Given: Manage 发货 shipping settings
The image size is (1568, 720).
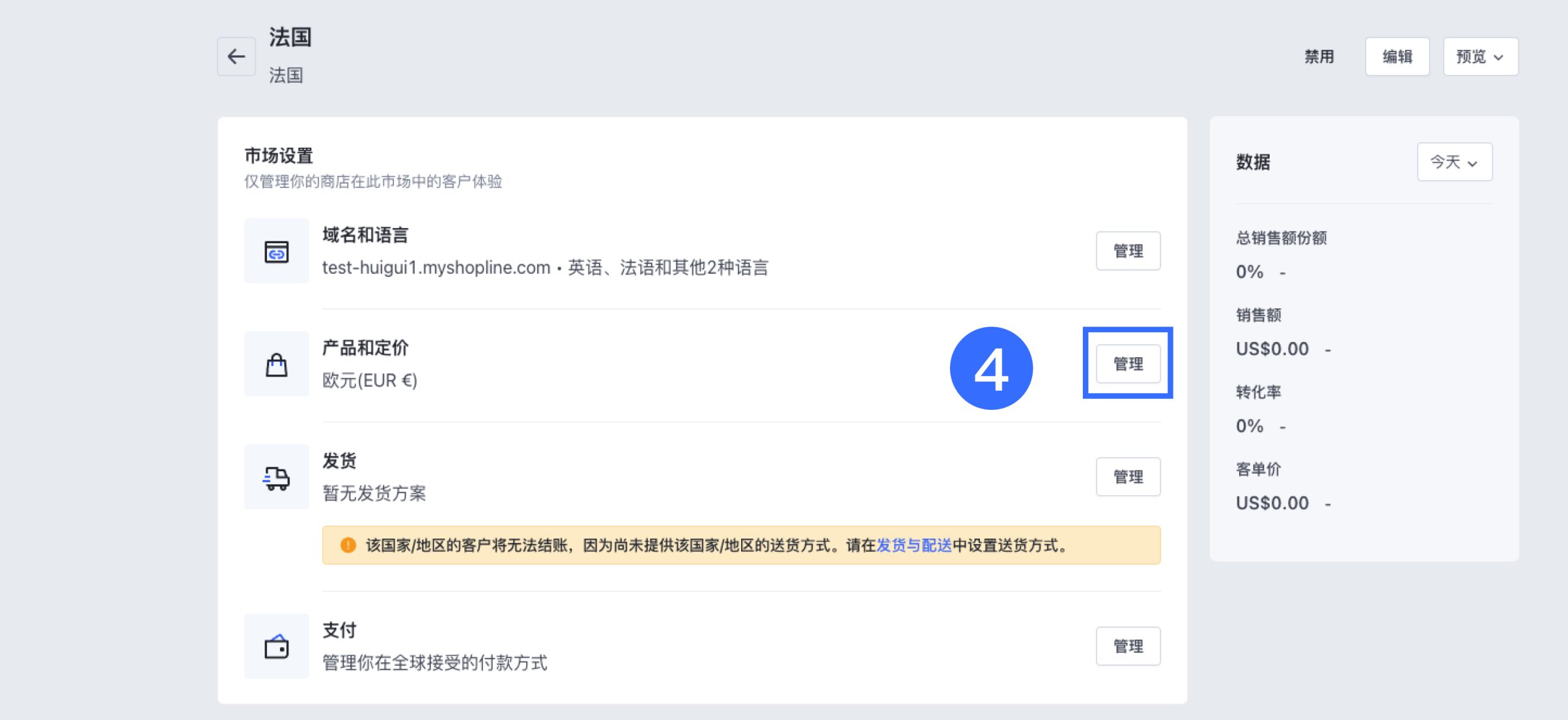Looking at the screenshot, I should click(x=1128, y=477).
